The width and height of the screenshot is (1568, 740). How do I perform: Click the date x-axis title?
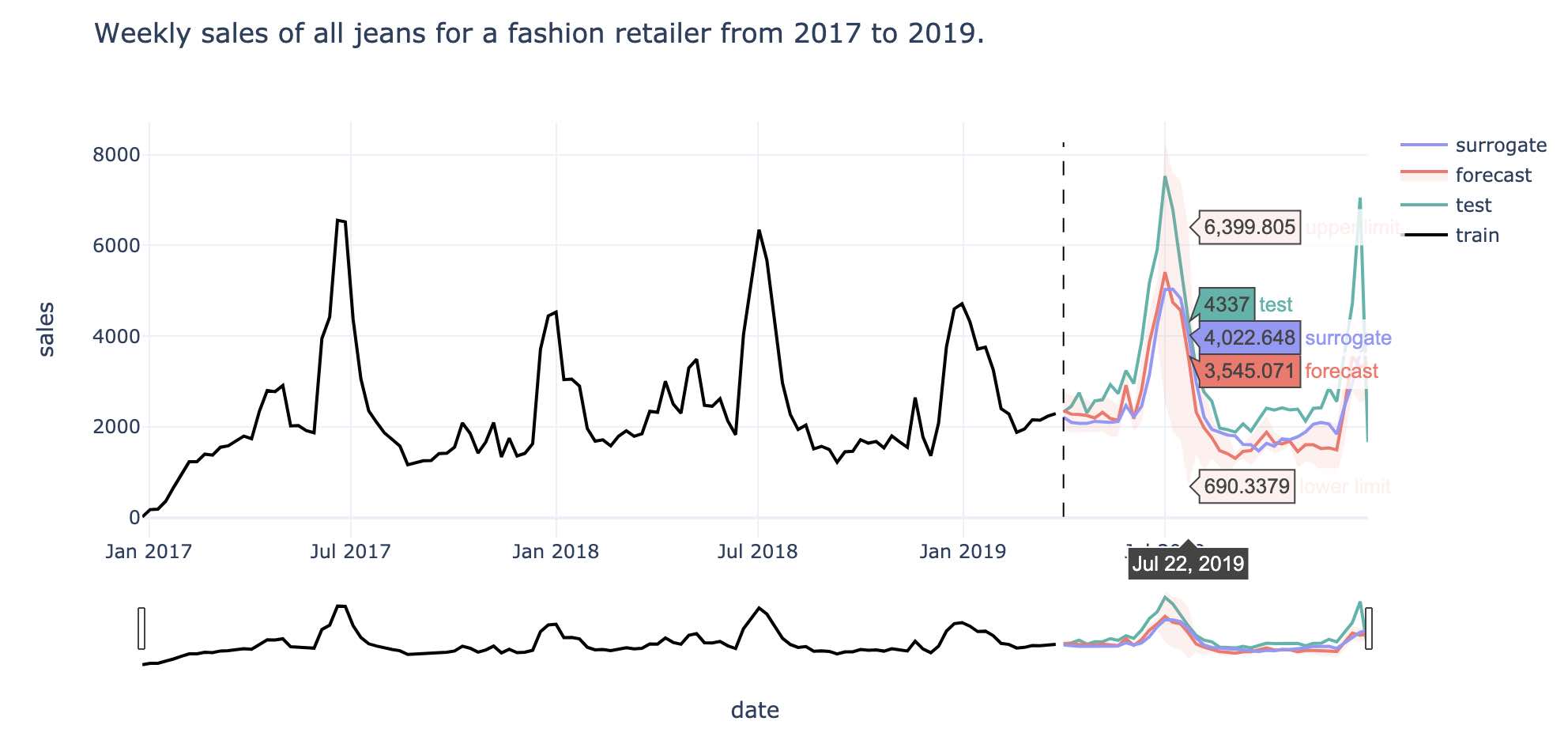click(x=755, y=710)
